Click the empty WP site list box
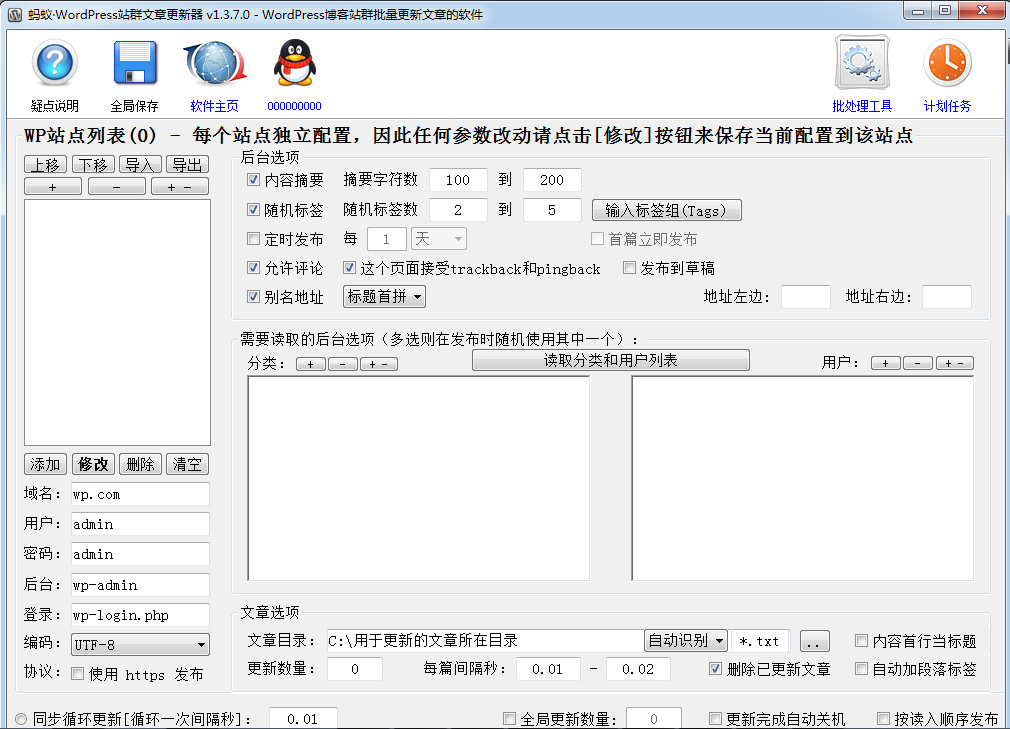The height and width of the screenshot is (729, 1010). click(x=117, y=322)
